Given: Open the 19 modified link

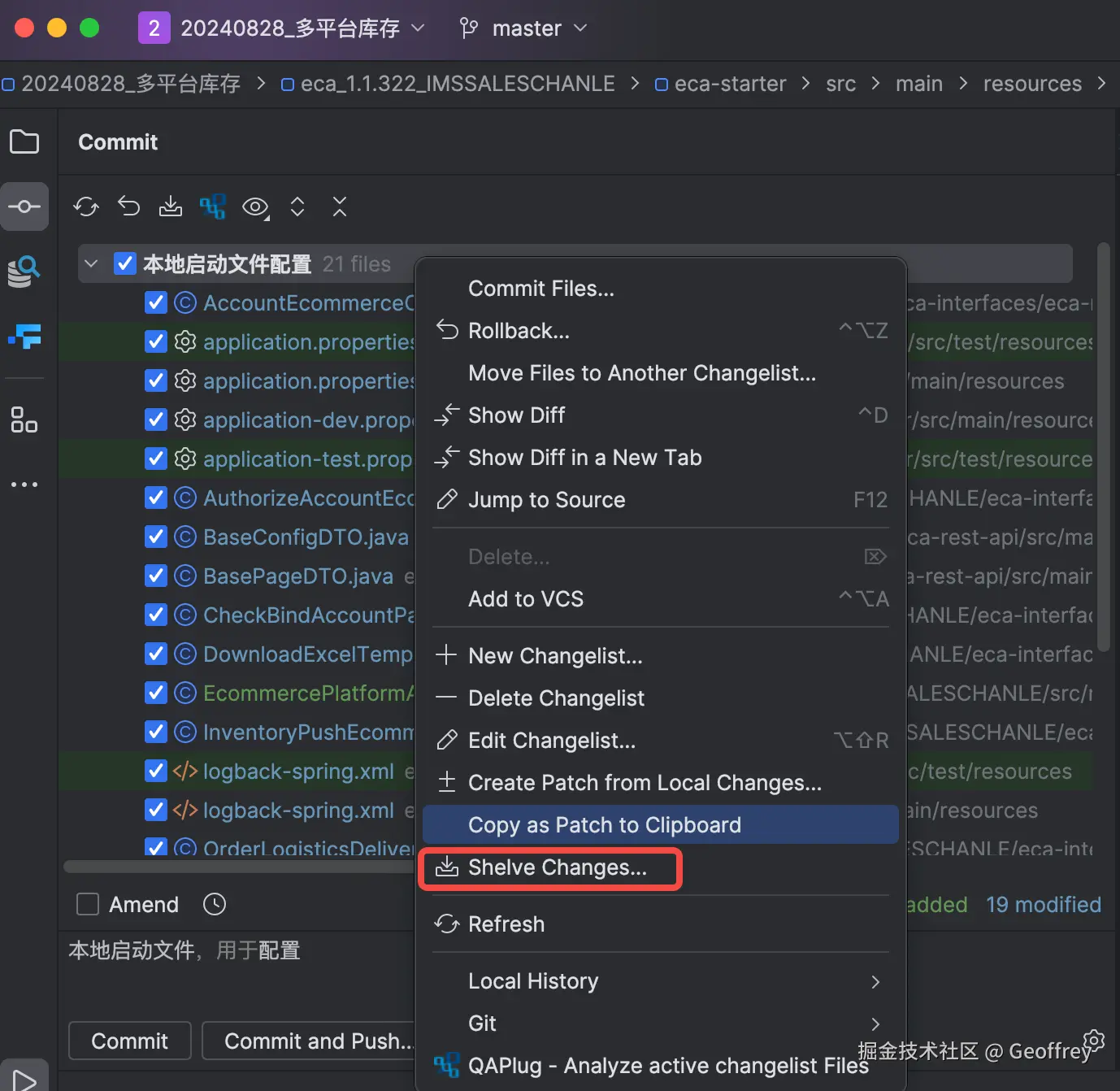Looking at the screenshot, I should pos(1044,904).
